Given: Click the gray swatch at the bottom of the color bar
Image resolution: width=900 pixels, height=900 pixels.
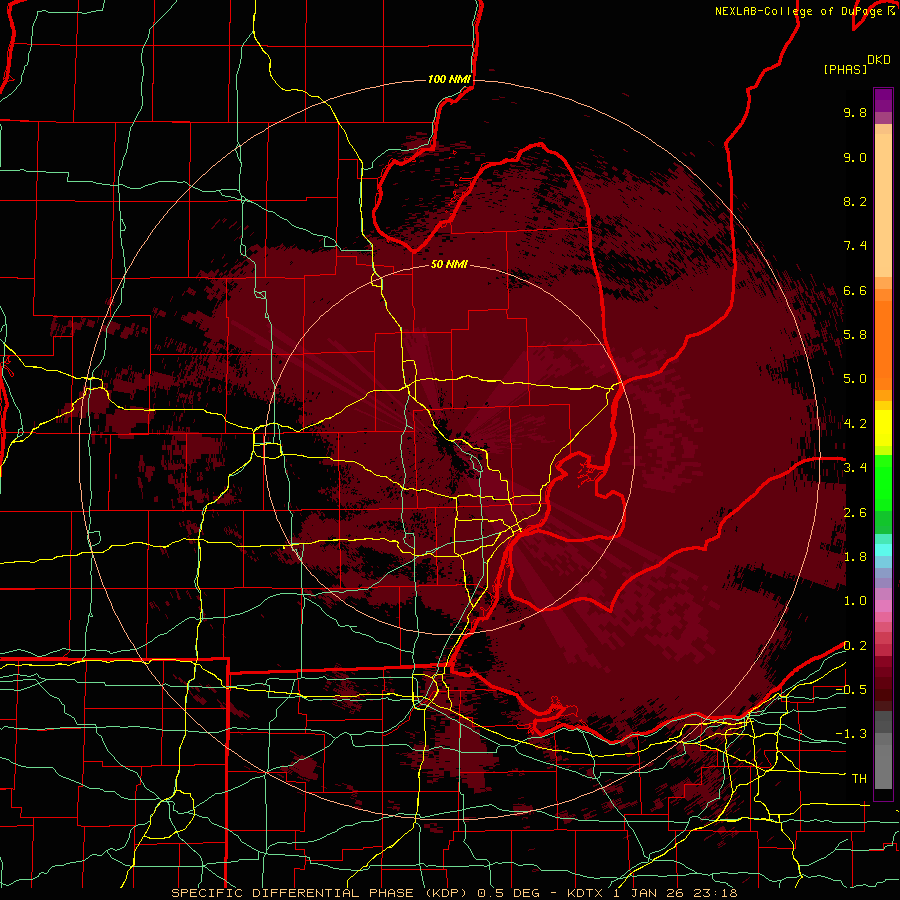Looking at the screenshot, I should pyautogui.click(x=883, y=769).
